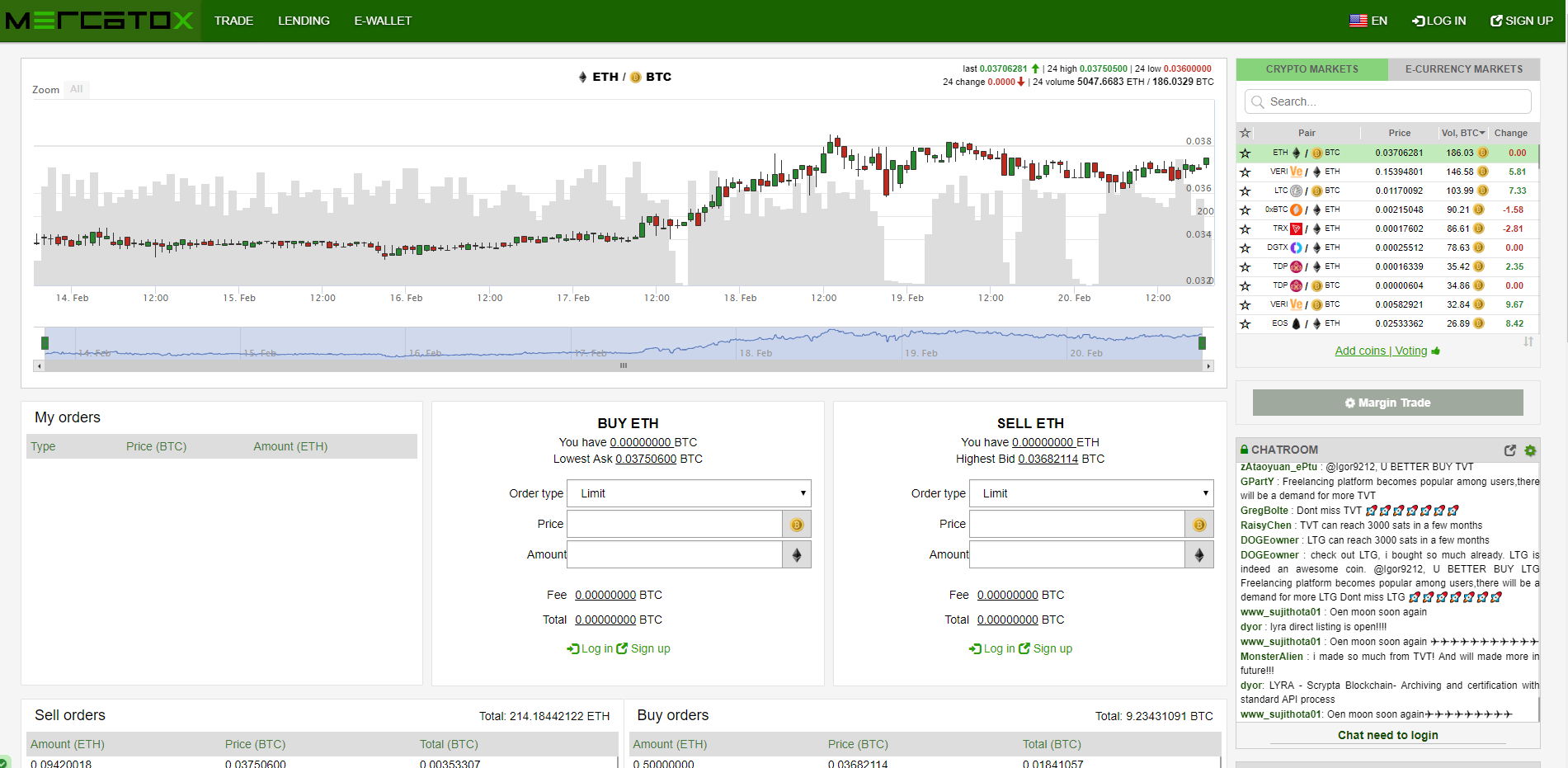
Task: Favorite the LTC / BTC pair star
Action: pyautogui.click(x=1245, y=191)
